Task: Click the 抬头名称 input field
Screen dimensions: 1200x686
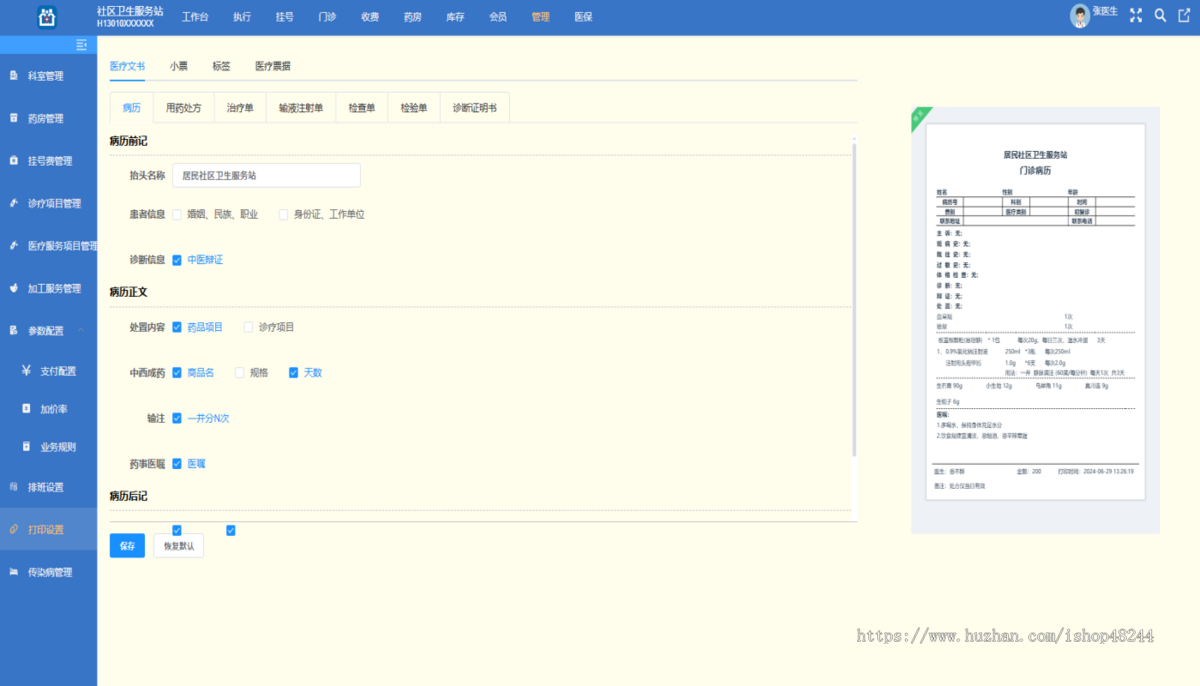Action: point(266,175)
